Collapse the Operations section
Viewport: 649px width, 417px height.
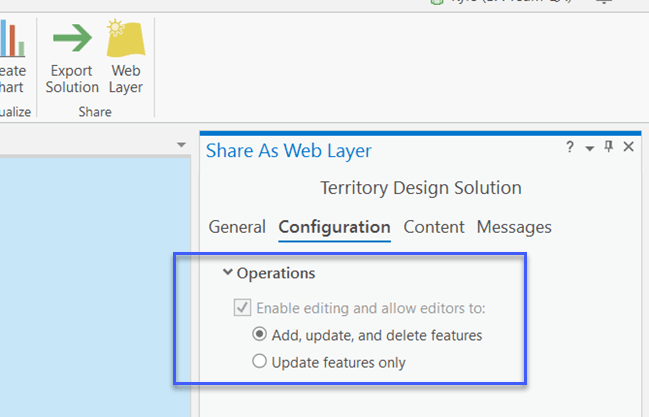click(x=229, y=272)
